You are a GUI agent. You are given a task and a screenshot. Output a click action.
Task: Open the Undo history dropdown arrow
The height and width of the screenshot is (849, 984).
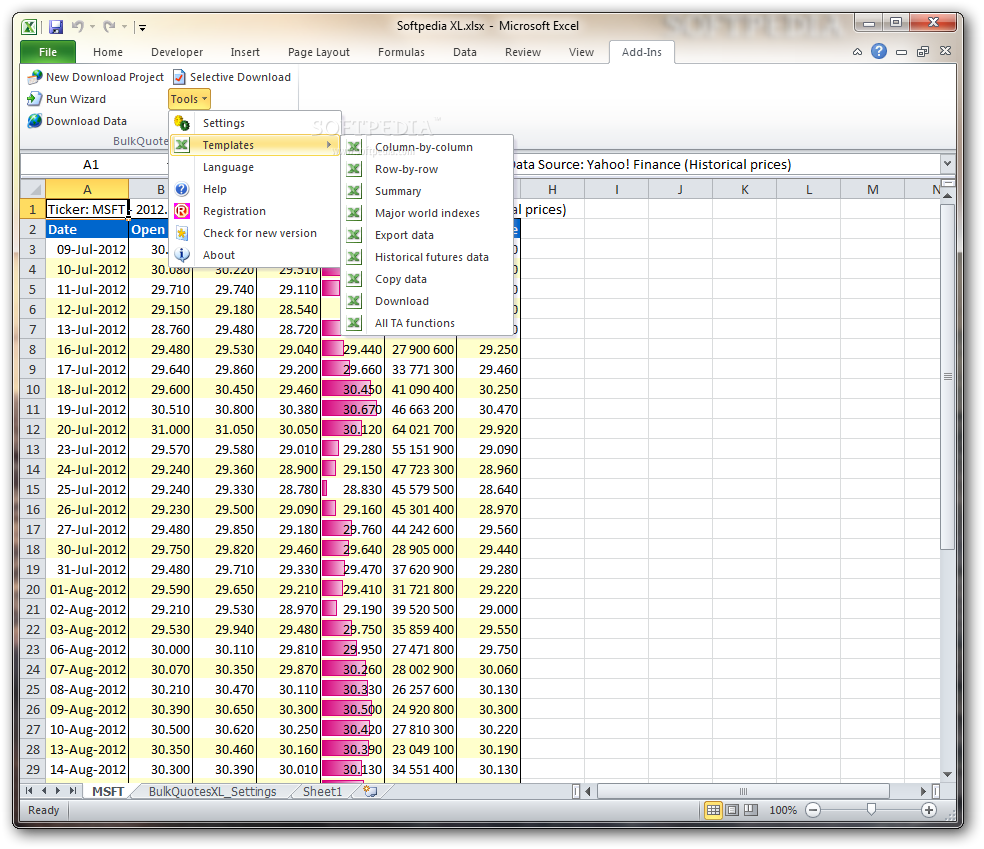click(x=92, y=27)
